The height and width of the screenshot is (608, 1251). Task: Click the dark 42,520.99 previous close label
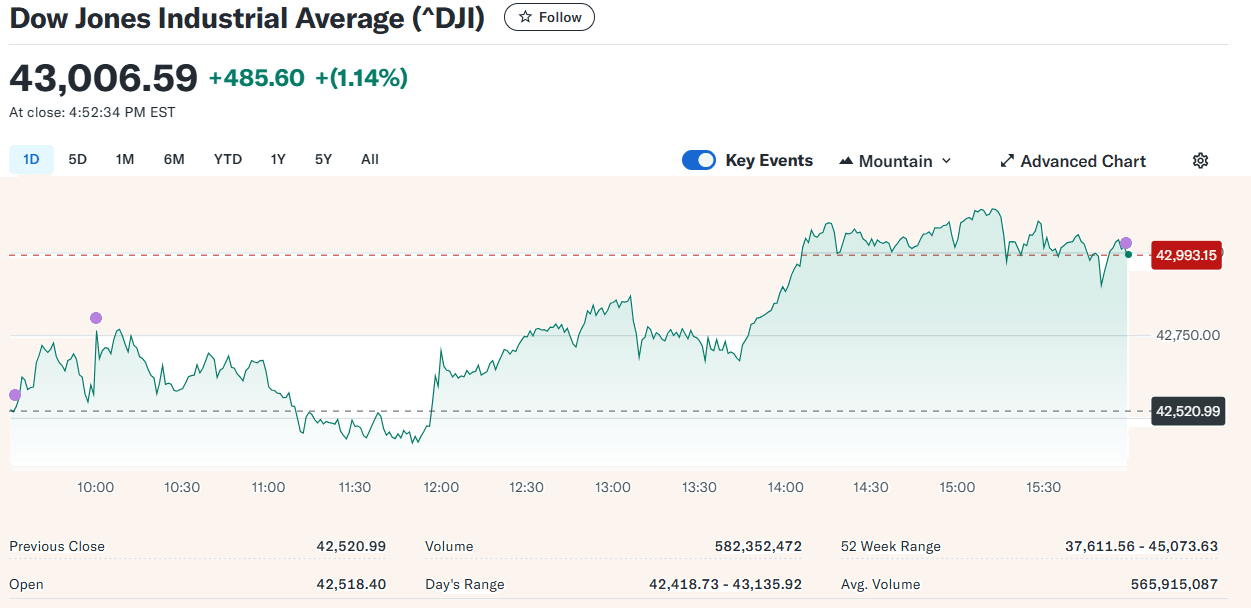click(1188, 411)
